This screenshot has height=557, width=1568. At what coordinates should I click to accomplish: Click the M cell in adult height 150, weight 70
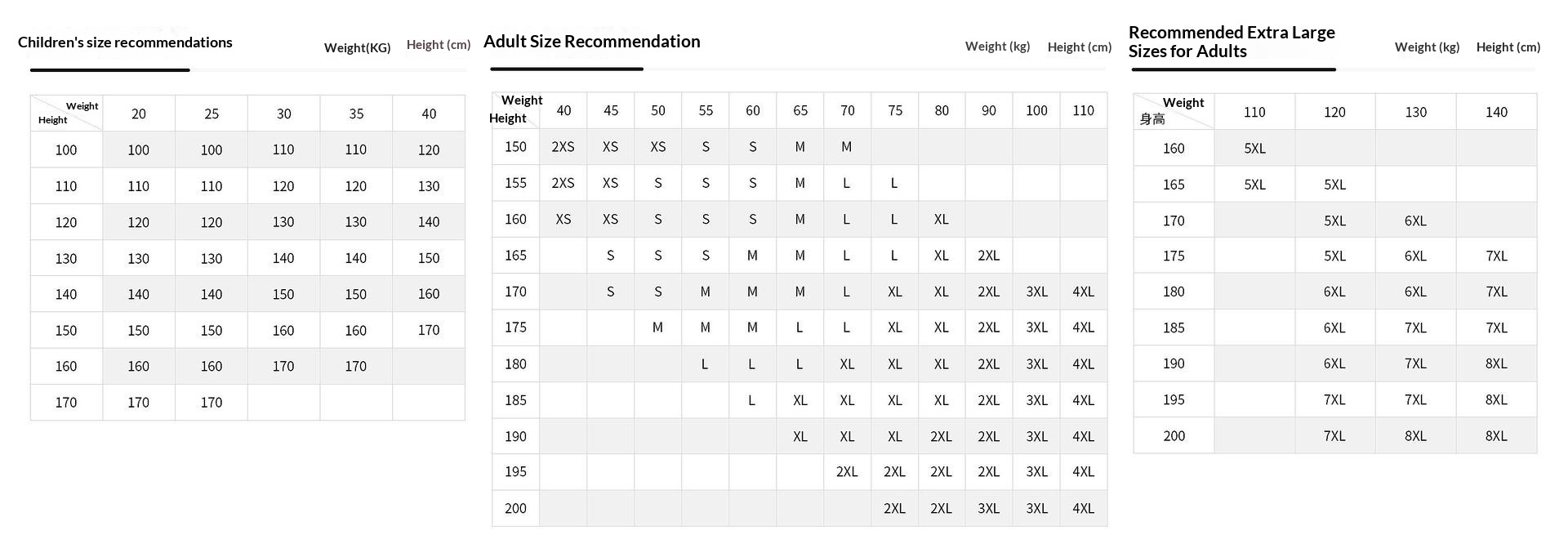[x=847, y=147]
